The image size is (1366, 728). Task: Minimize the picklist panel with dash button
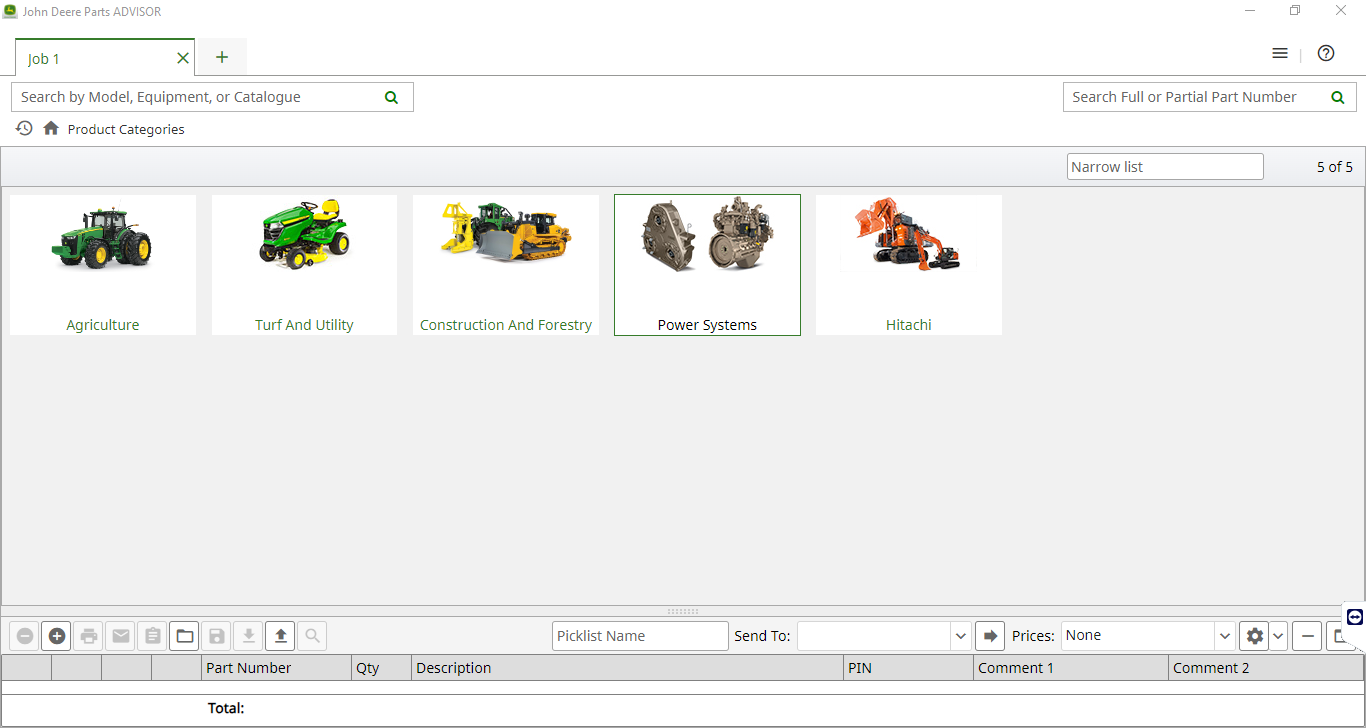coord(1307,636)
